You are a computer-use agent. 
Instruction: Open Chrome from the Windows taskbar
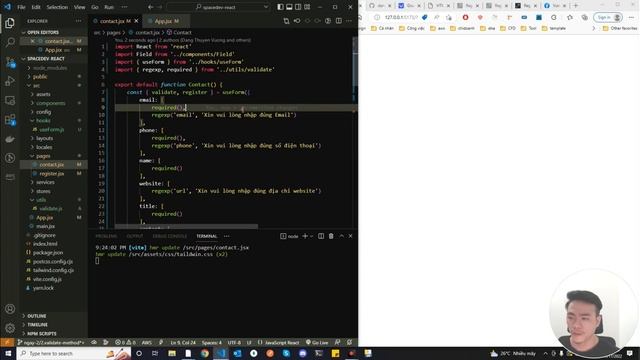[204, 353]
